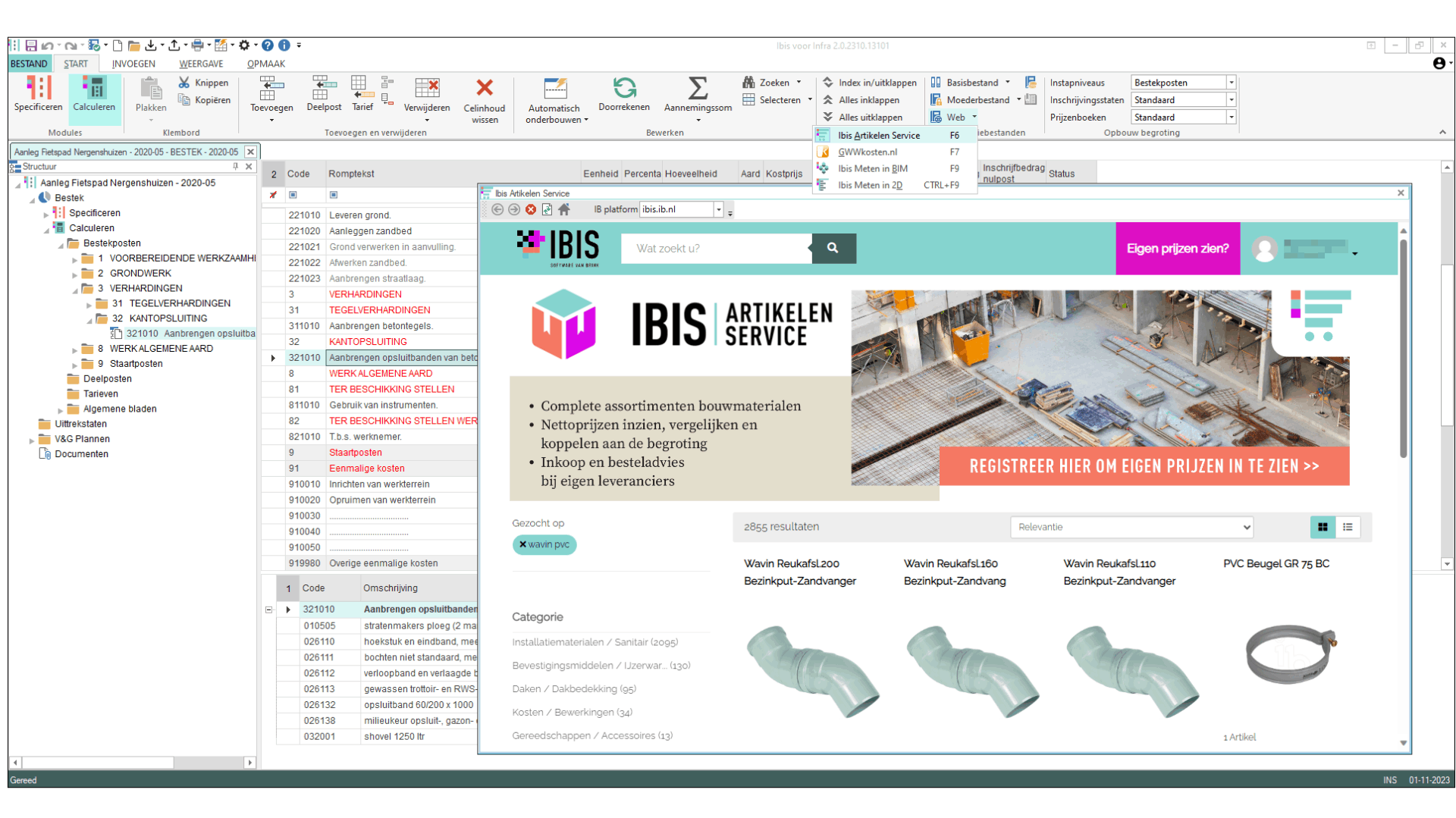Open the Relevantie sort dropdown

pos(1131,527)
